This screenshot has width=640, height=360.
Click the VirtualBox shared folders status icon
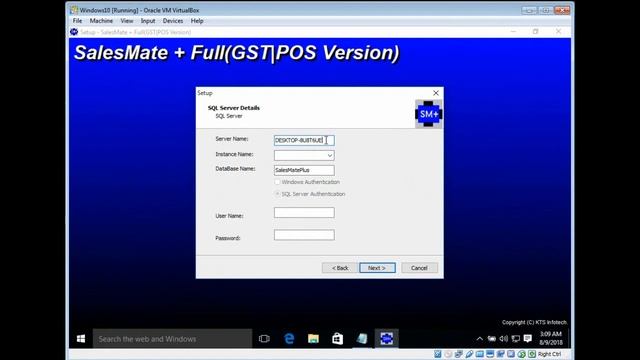click(x=480, y=354)
